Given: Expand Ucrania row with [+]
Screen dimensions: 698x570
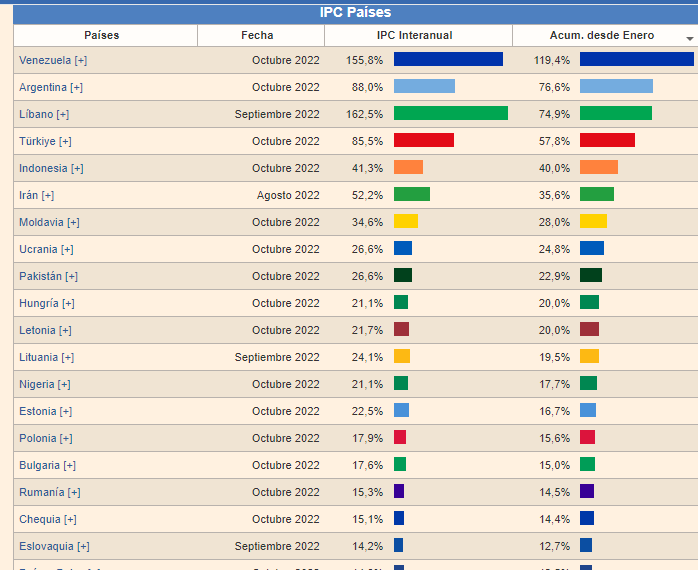Looking at the screenshot, I should tap(67, 249).
